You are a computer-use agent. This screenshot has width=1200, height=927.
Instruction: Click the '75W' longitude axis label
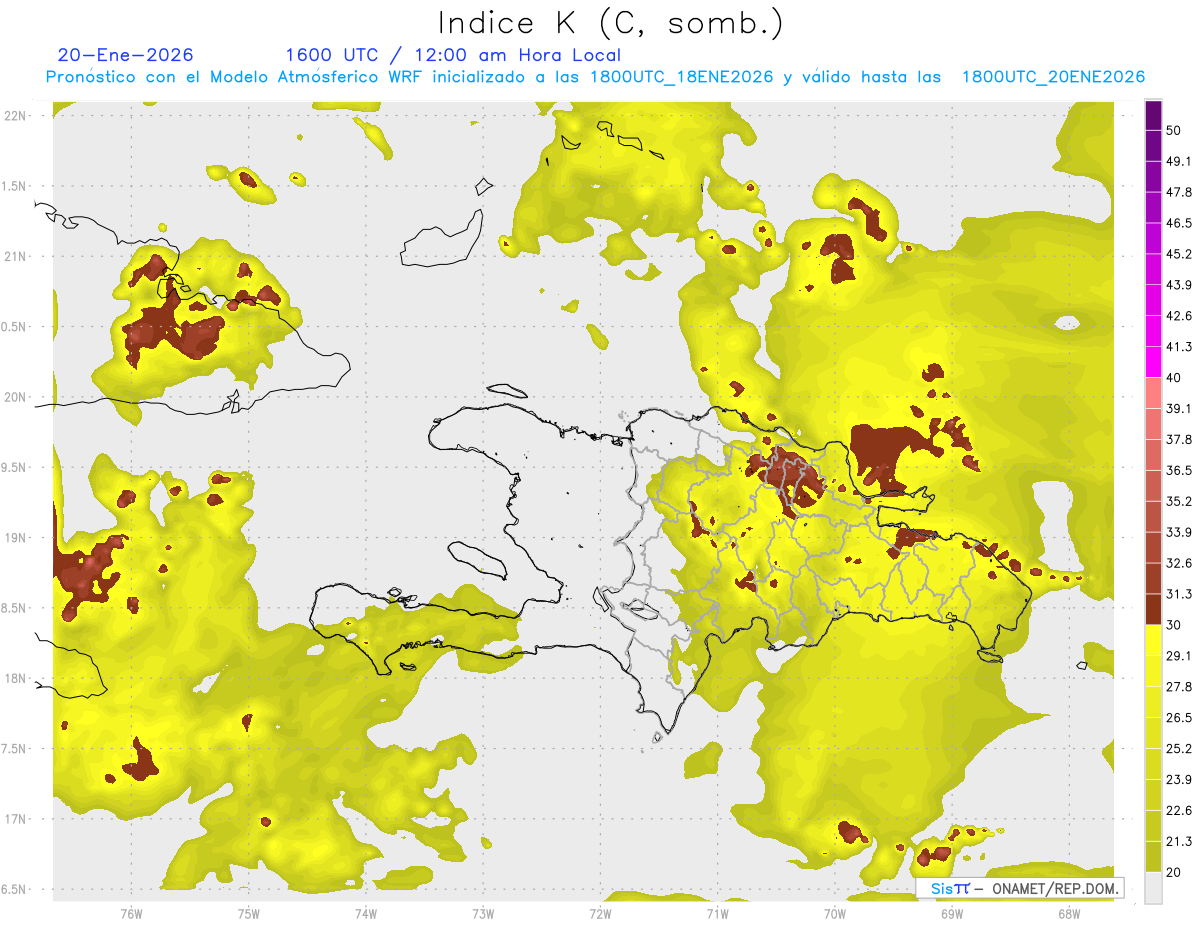[249, 914]
